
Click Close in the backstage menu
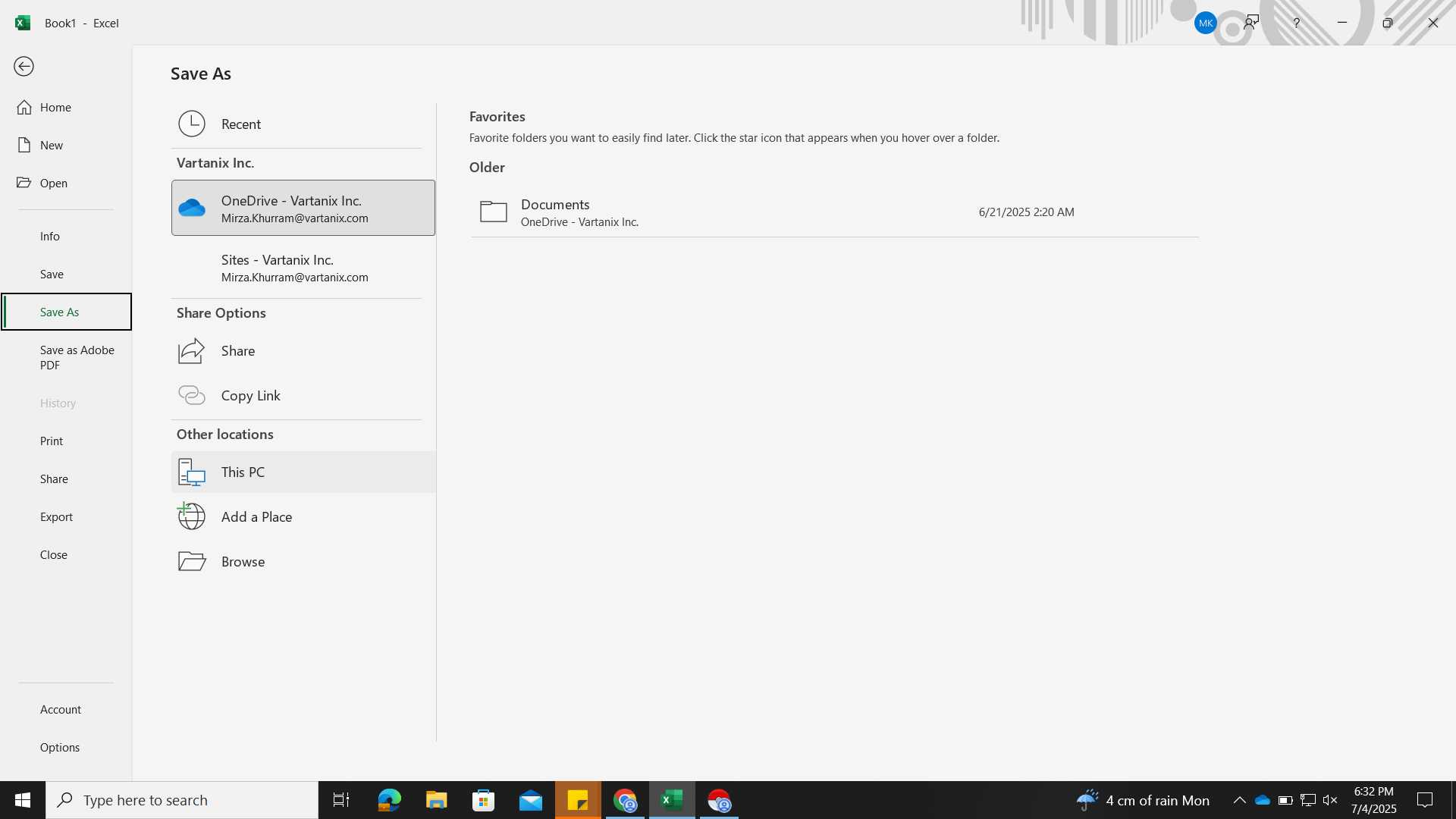66,554
